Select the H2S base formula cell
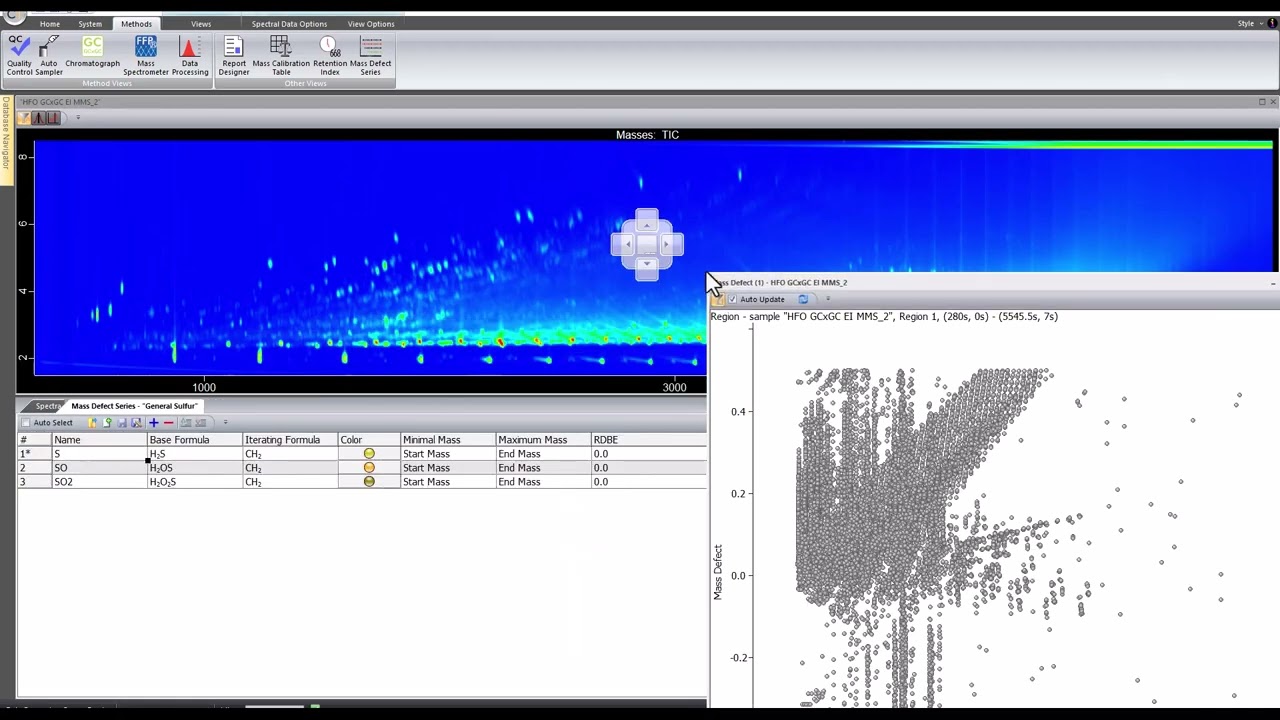The width and height of the screenshot is (1280, 720). point(194,454)
